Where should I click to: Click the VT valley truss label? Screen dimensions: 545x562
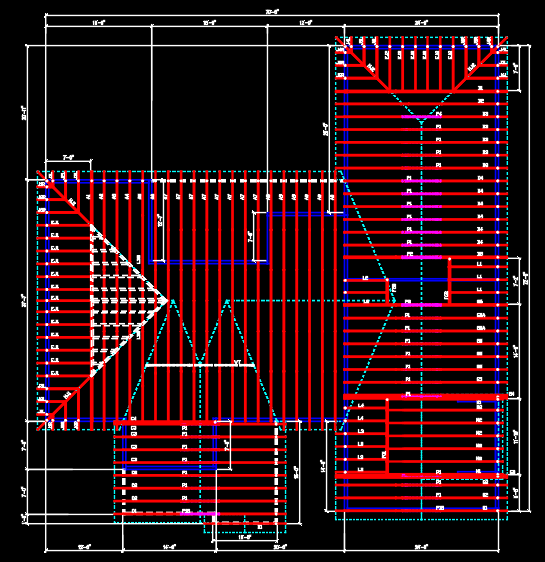237,363
